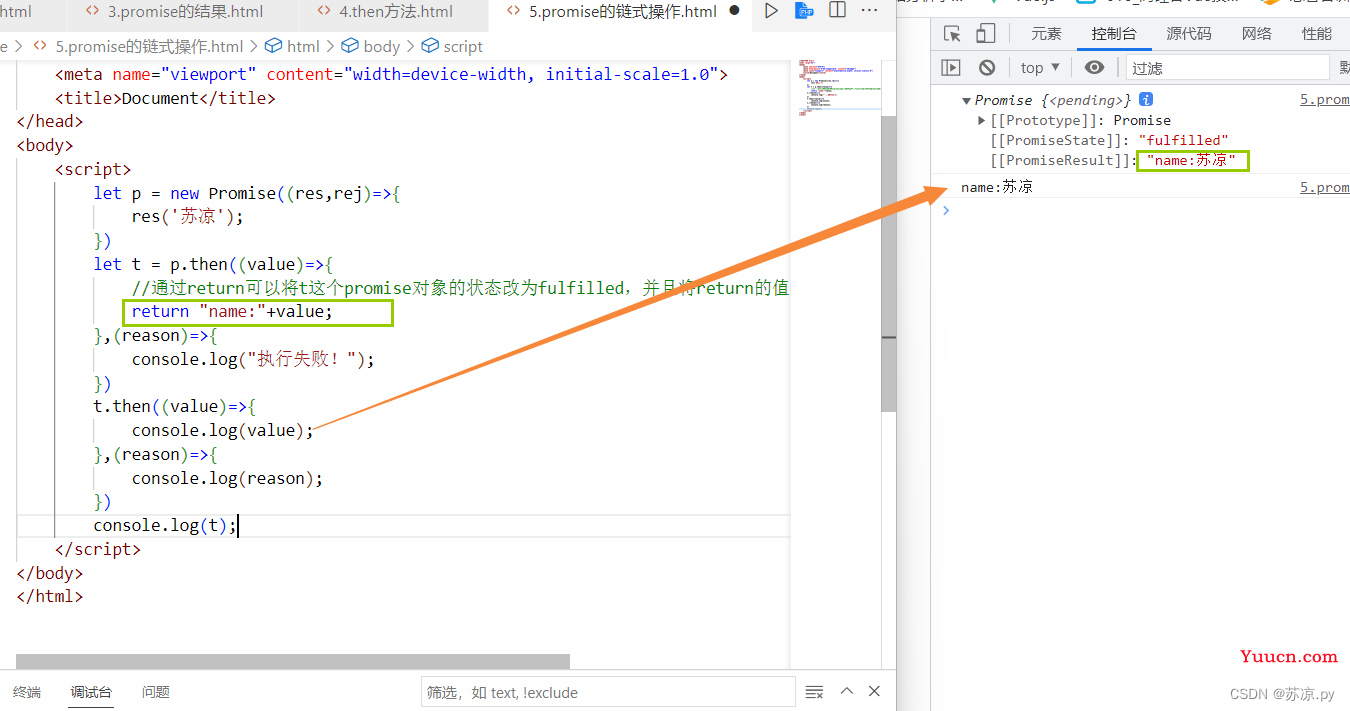
Task: Switch to the 终端 panel tab
Action: [27, 692]
